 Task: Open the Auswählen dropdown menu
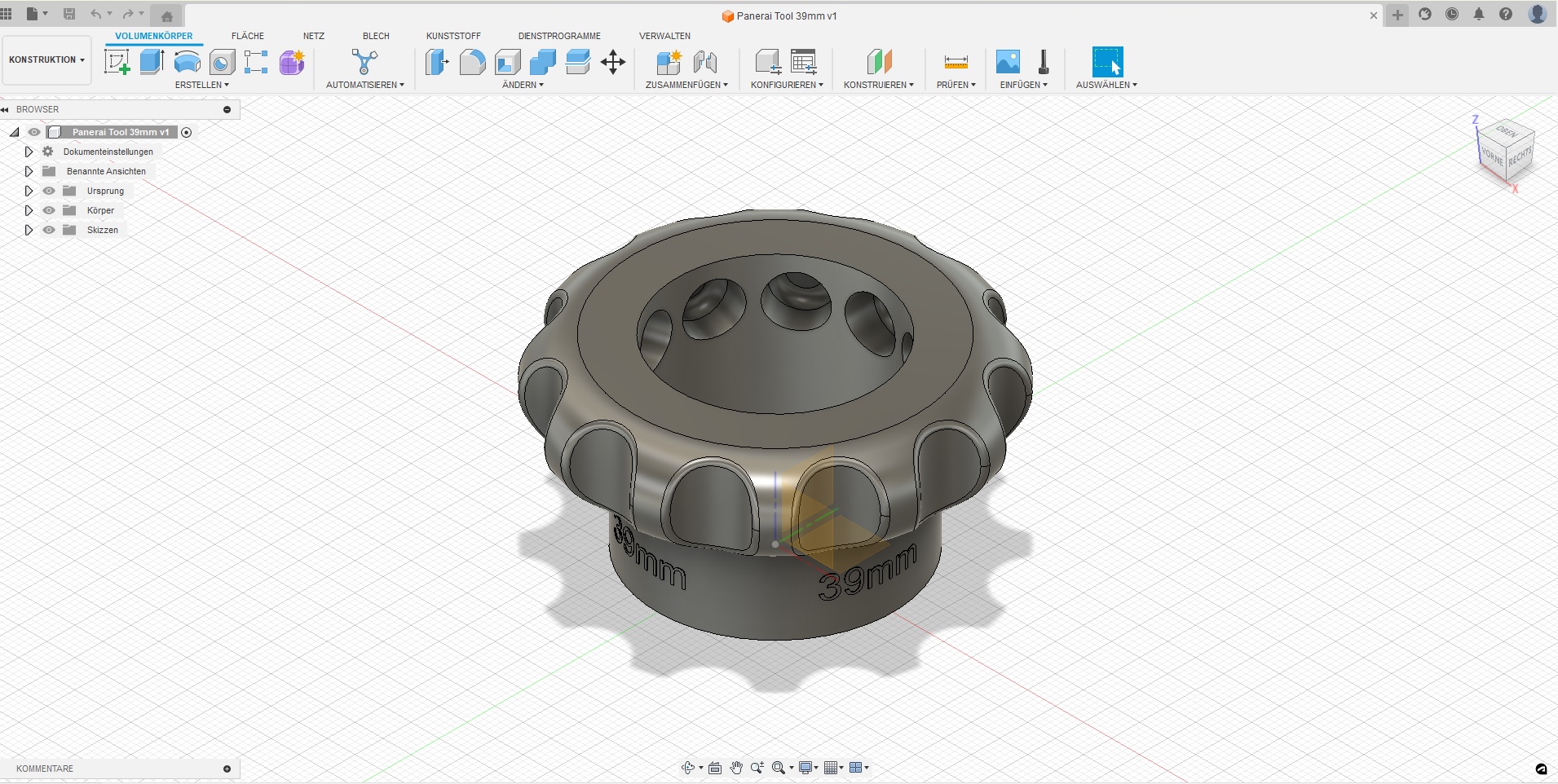click(x=1106, y=85)
